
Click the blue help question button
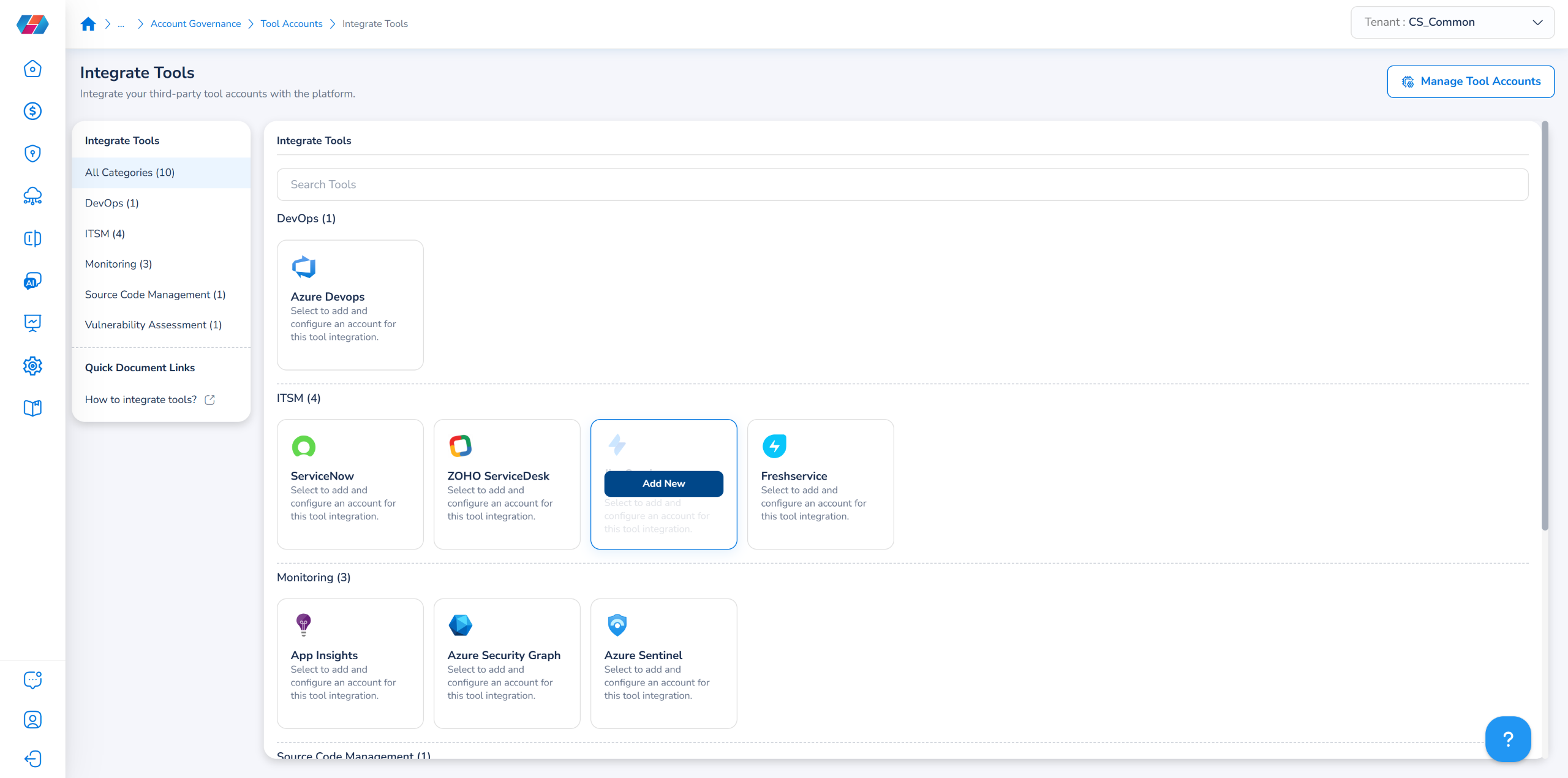1507,739
